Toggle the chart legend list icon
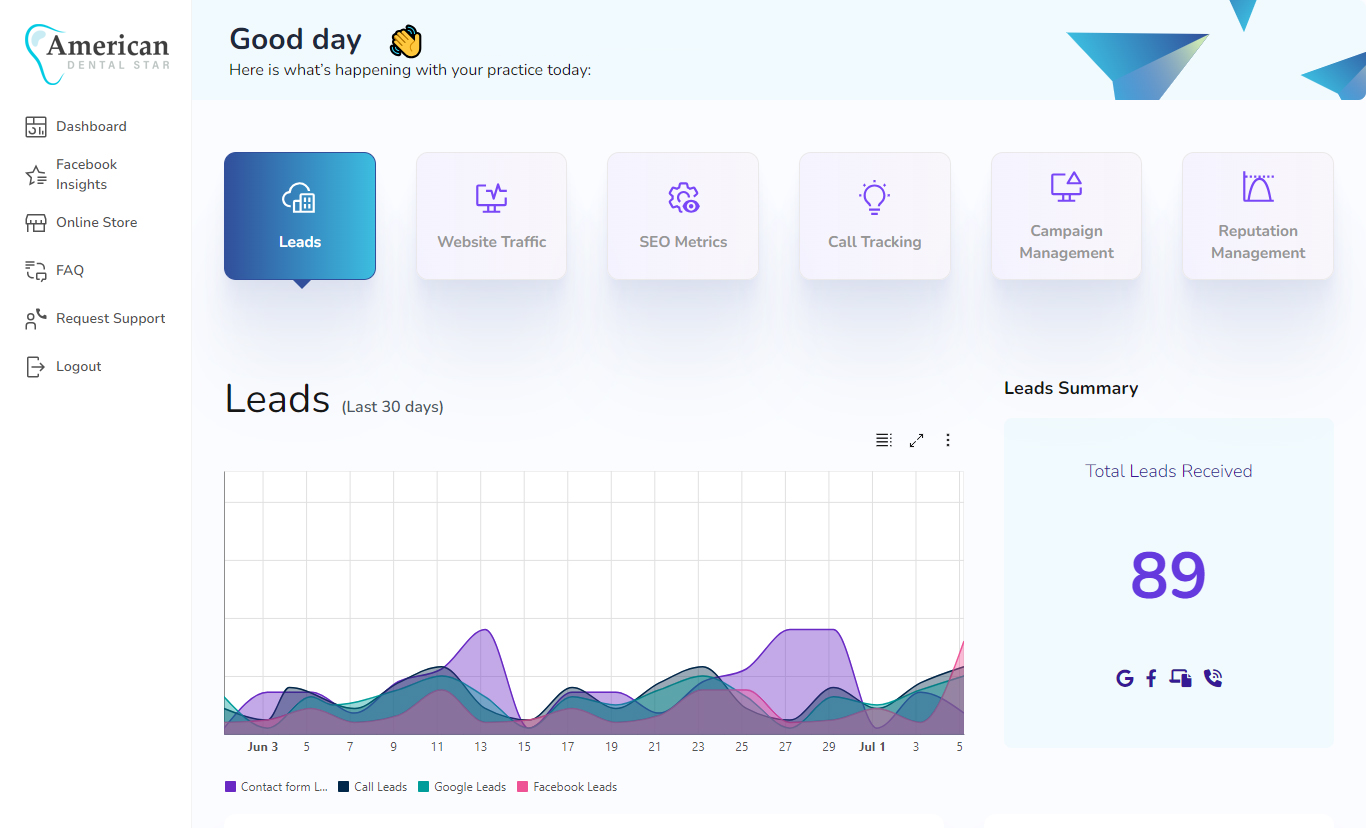The height and width of the screenshot is (828, 1366). click(x=884, y=440)
